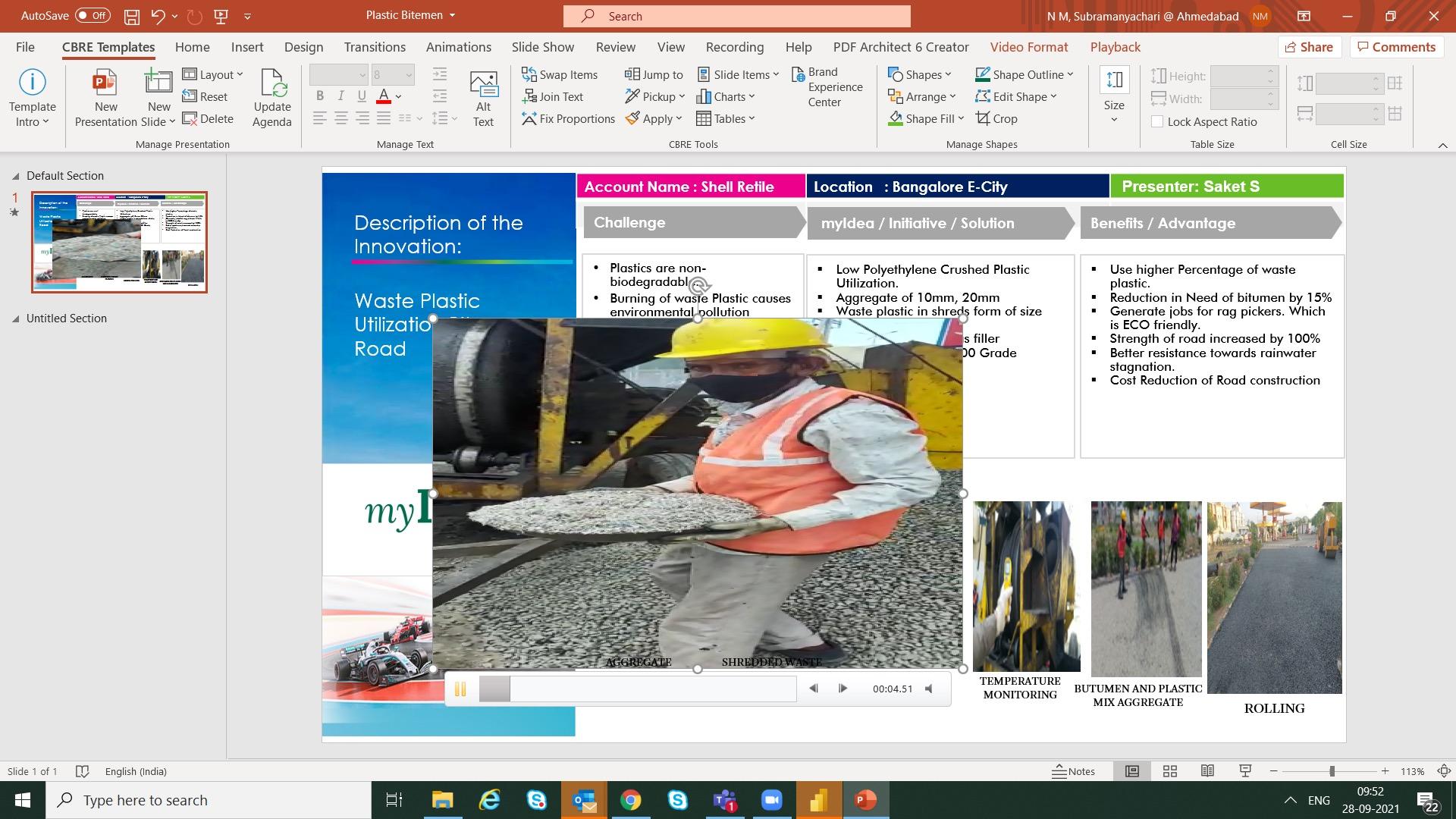Switch to Reading View icon
1456x819 pixels.
click(1207, 771)
